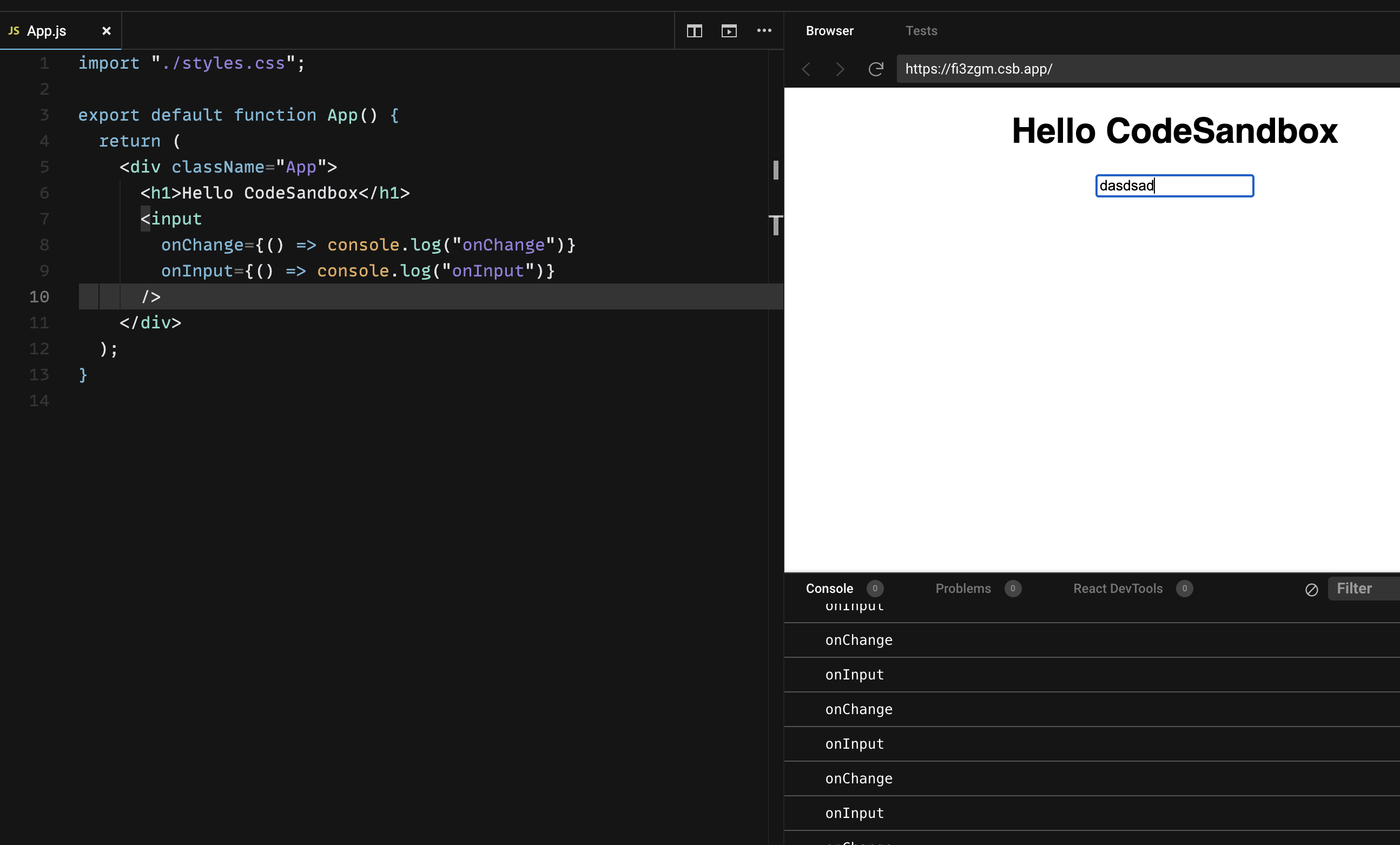Click the h1 Hello CodeSandbox code line
Image resolution: width=1400 pixels, height=845 pixels.
pyautogui.click(x=275, y=193)
